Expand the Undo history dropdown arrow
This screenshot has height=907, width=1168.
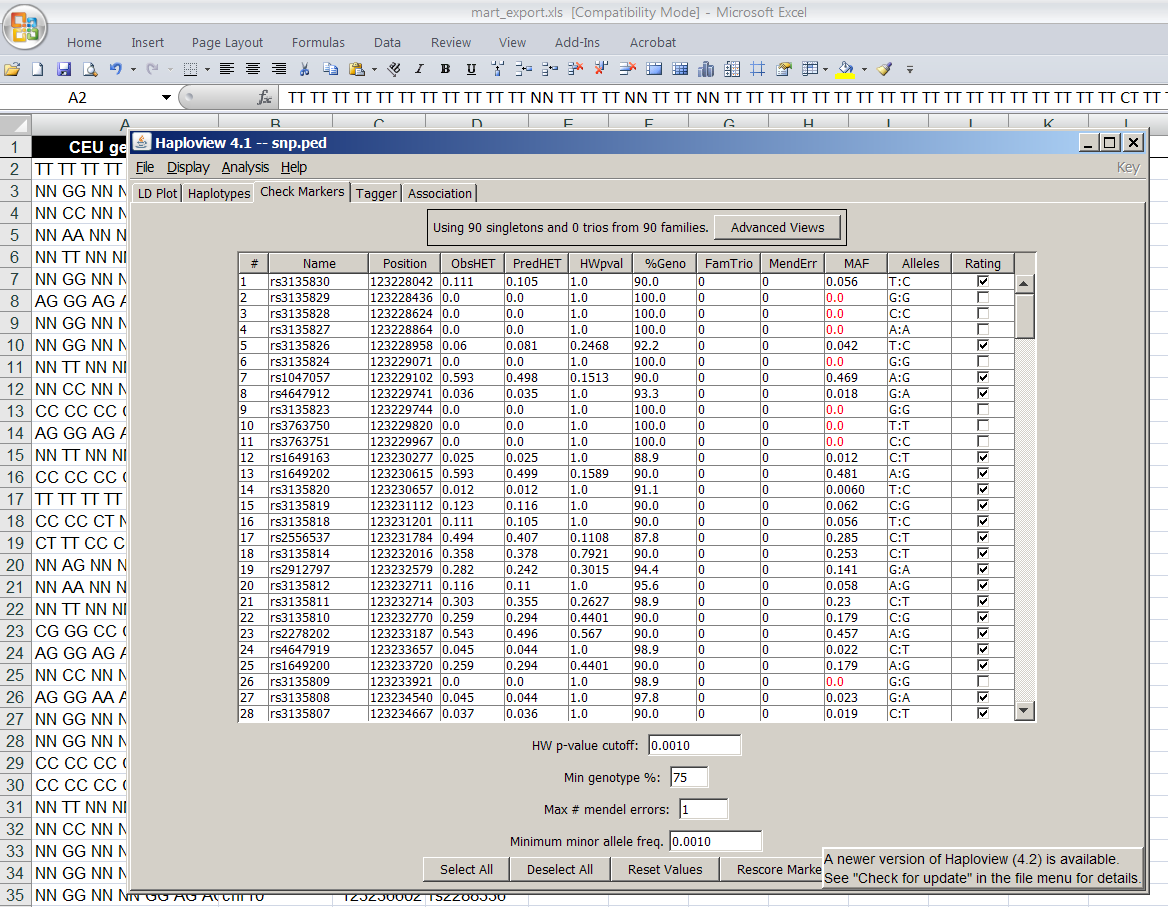click(x=133, y=70)
